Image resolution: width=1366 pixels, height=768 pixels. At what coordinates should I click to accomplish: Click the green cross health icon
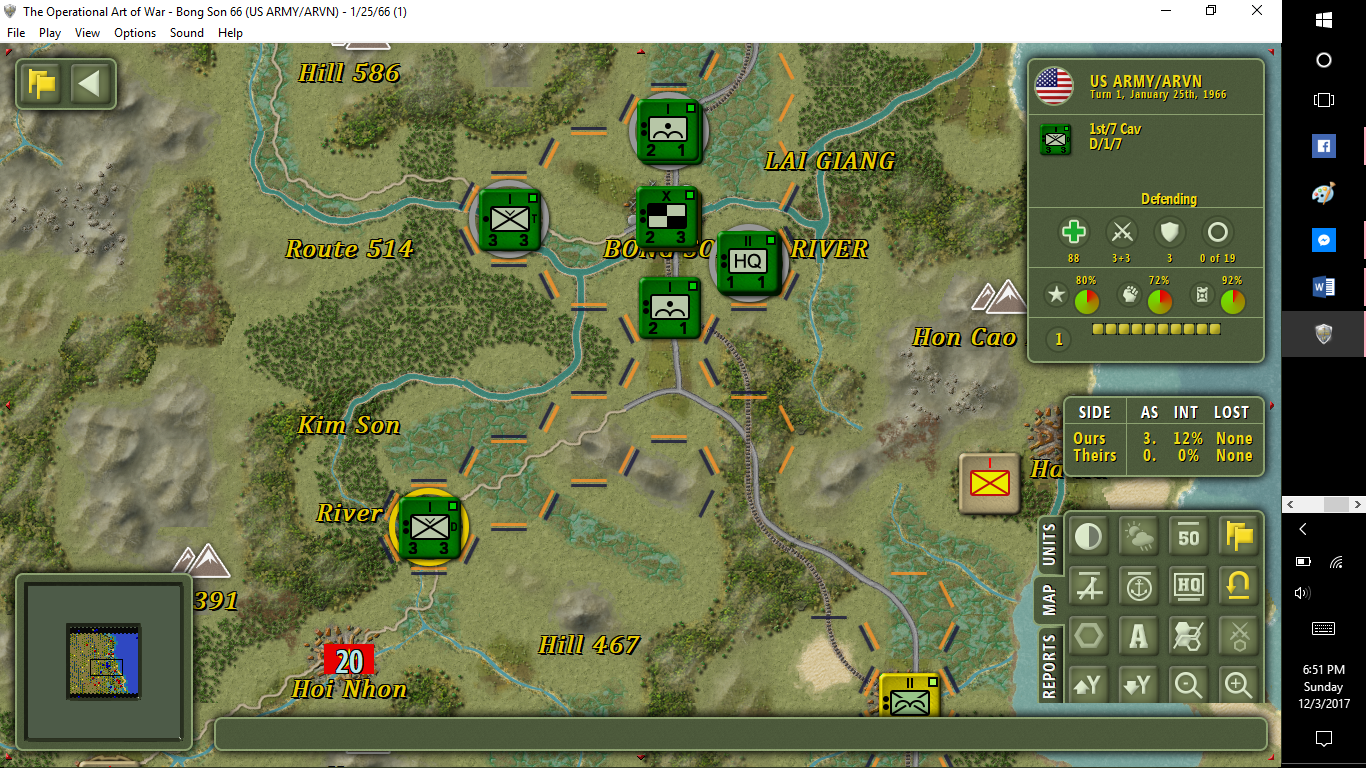[x=1074, y=233]
